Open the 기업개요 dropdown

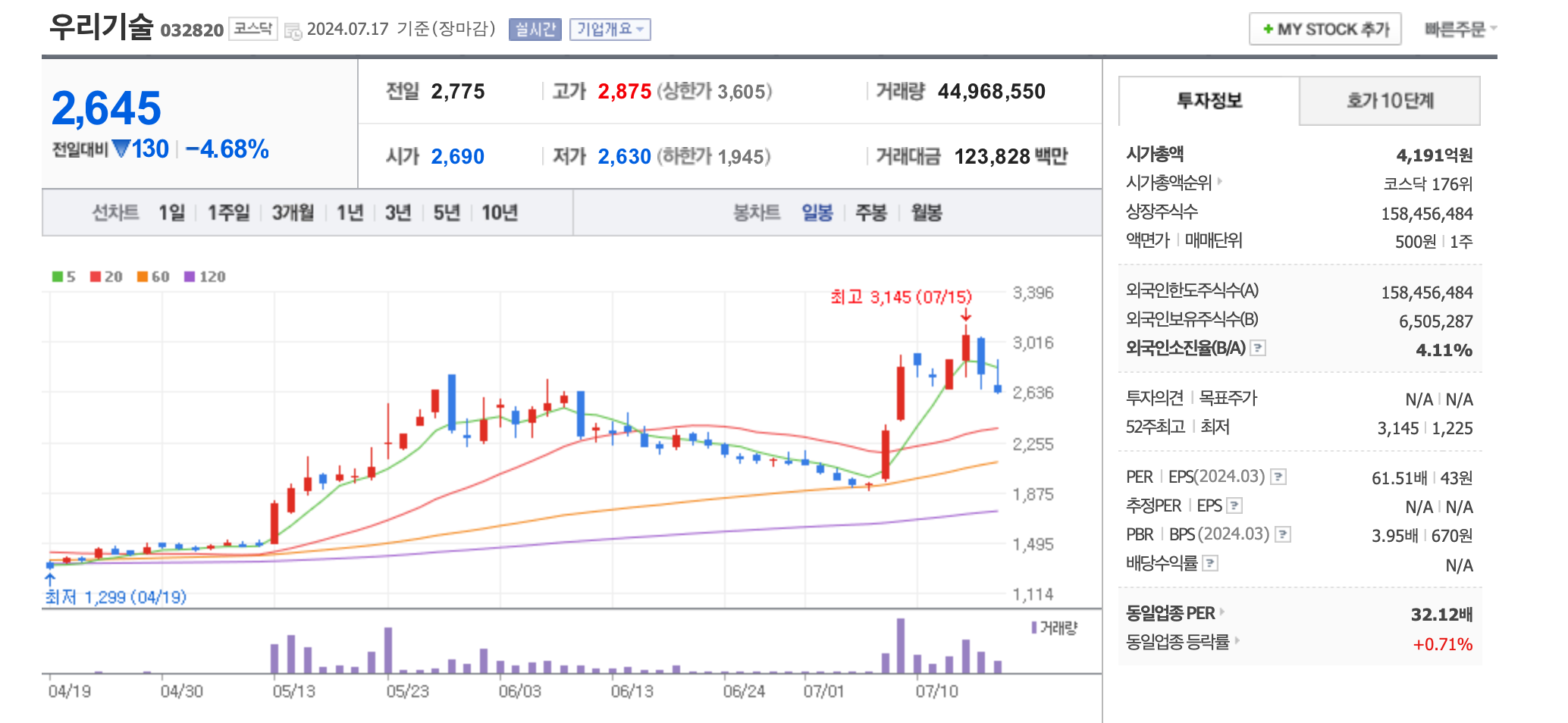pyautogui.click(x=610, y=30)
